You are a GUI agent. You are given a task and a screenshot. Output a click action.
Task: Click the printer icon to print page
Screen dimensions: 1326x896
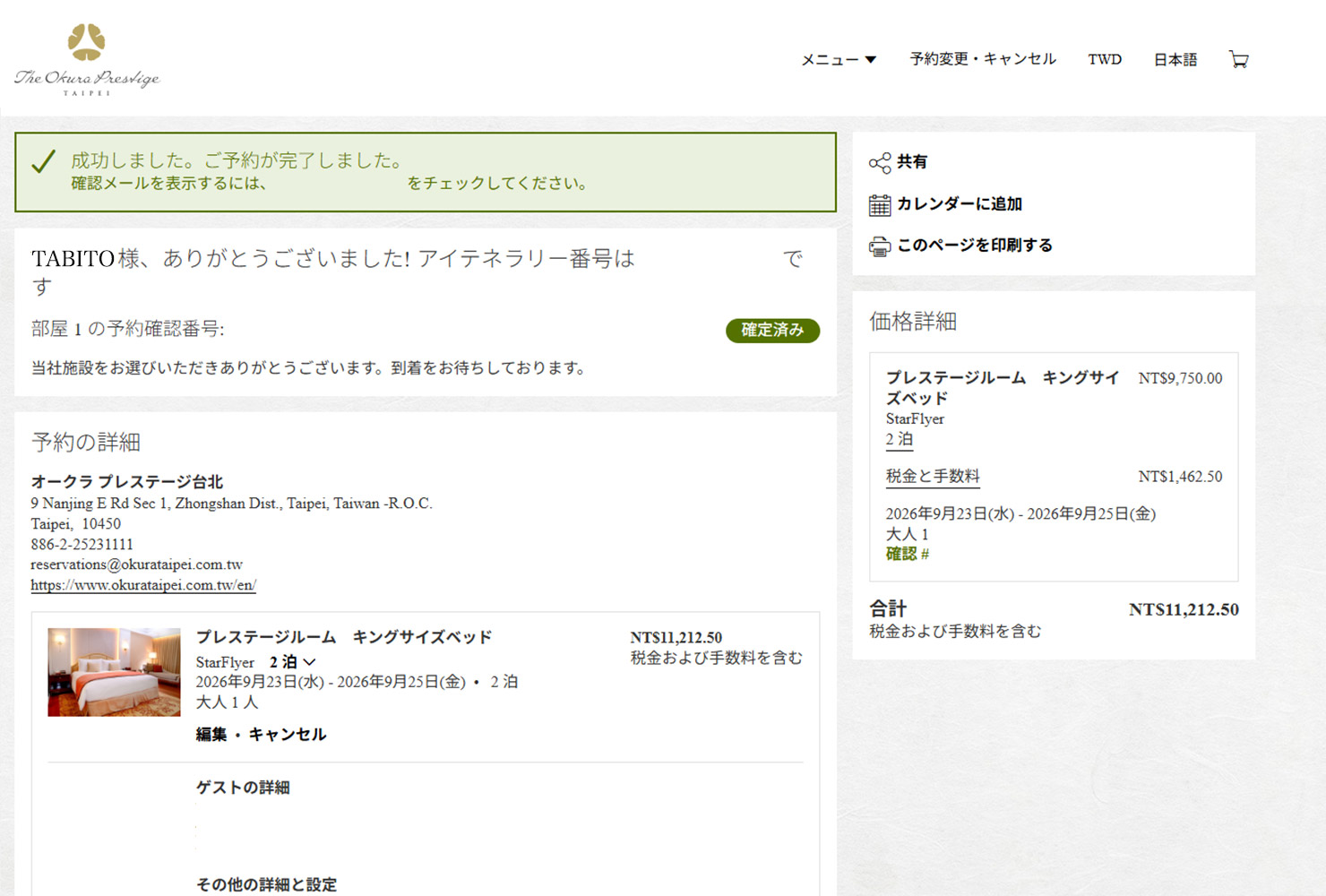click(880, 246)
